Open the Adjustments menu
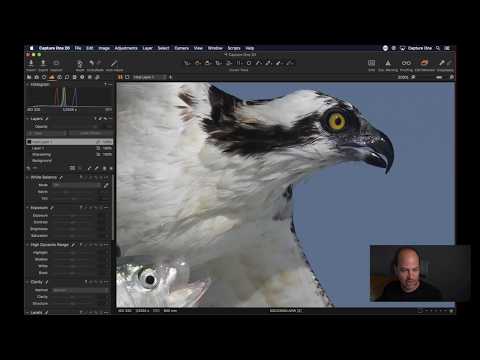 (126, 48)
